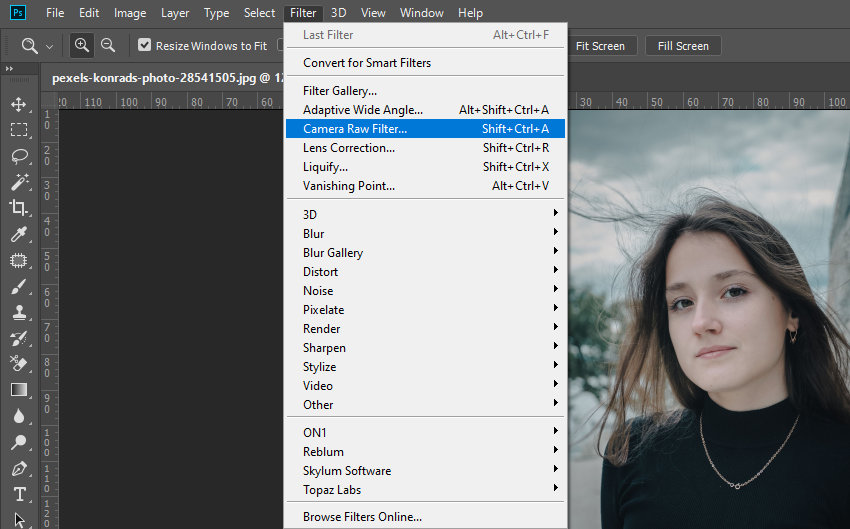This screenshot has height=529, width=850.
Task: Open the Skylum Software submenu
Action: 426,470
